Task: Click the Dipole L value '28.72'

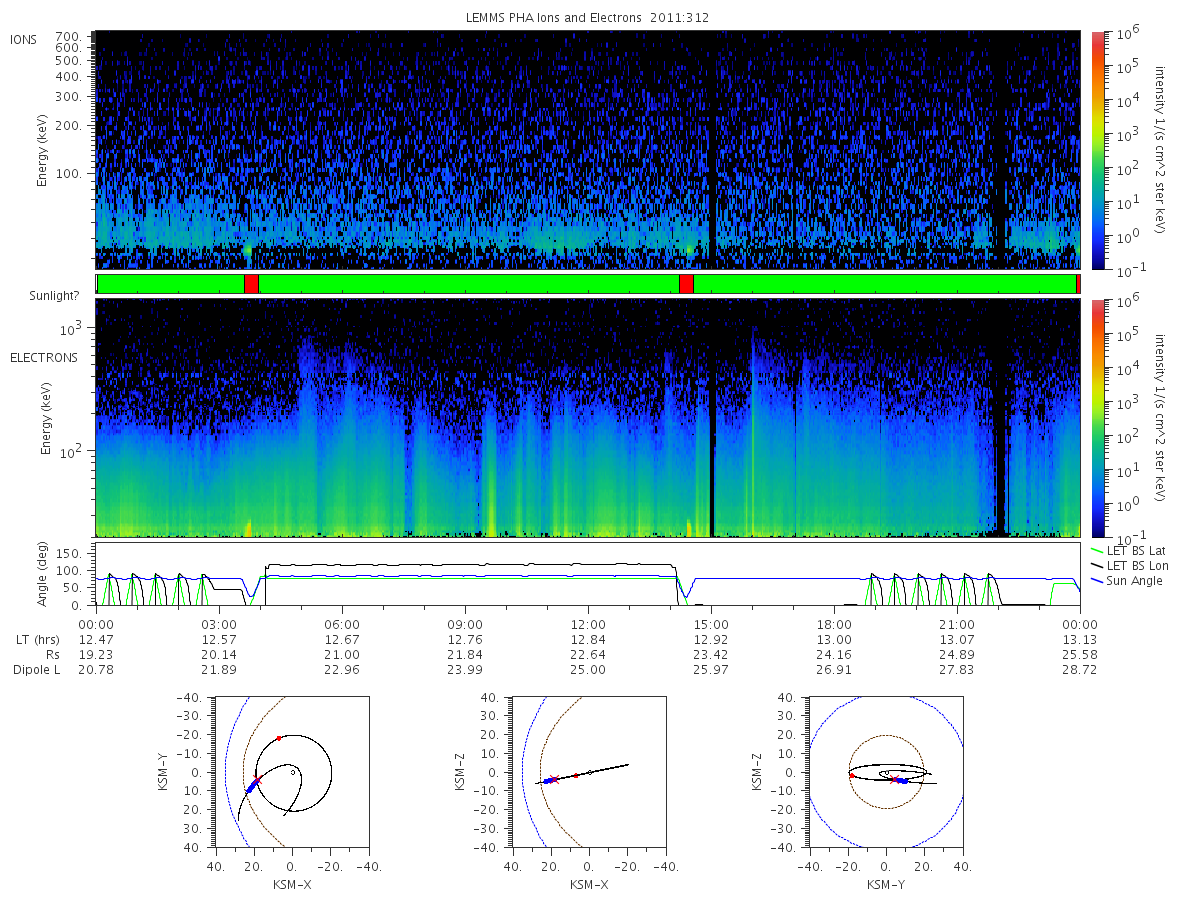Action: coord(1080,669)
